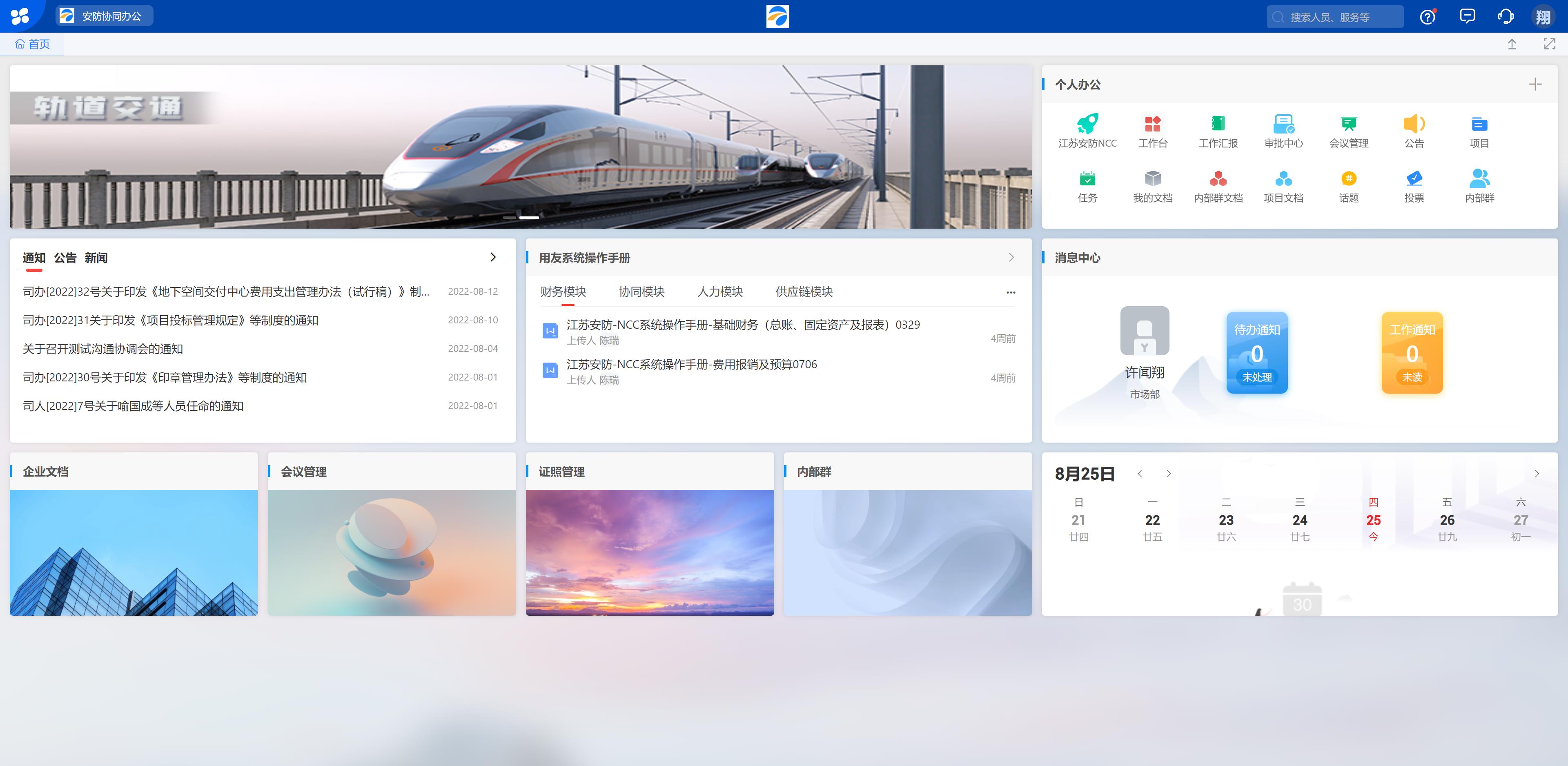The image size is (1568, 766).
Task: Open the 审批中心 approval icon
Action: [1283, 124]
